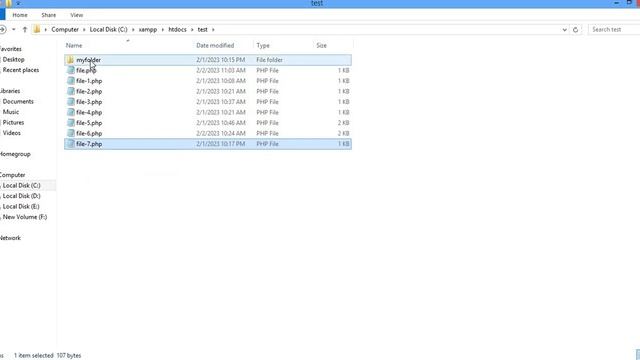Image resolution: width=640 pixels, height=360 pixels.
Task: Select Homegroup in the navigation pane
Action: (15, 154)
